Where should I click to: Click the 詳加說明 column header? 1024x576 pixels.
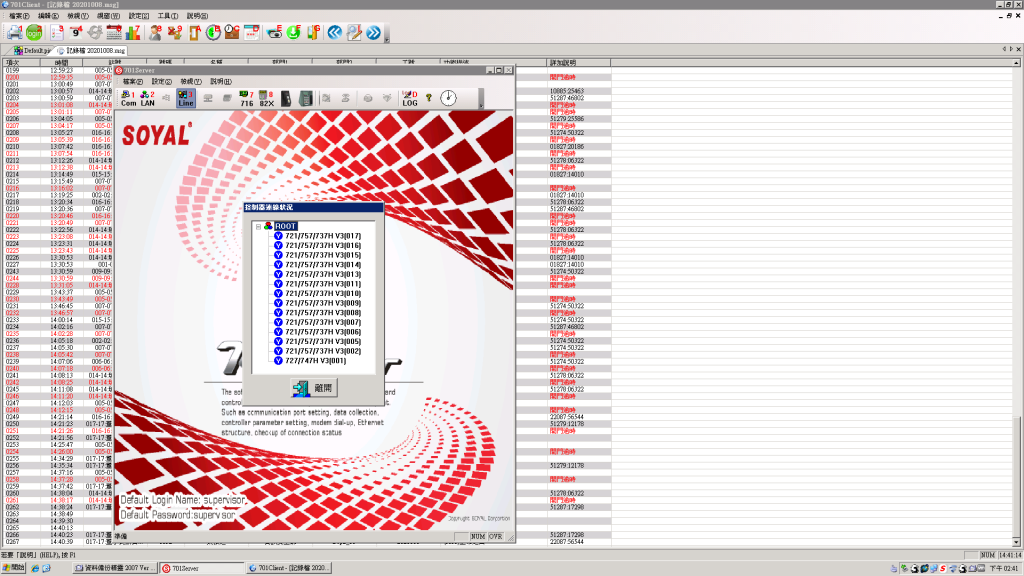[579, 63]
